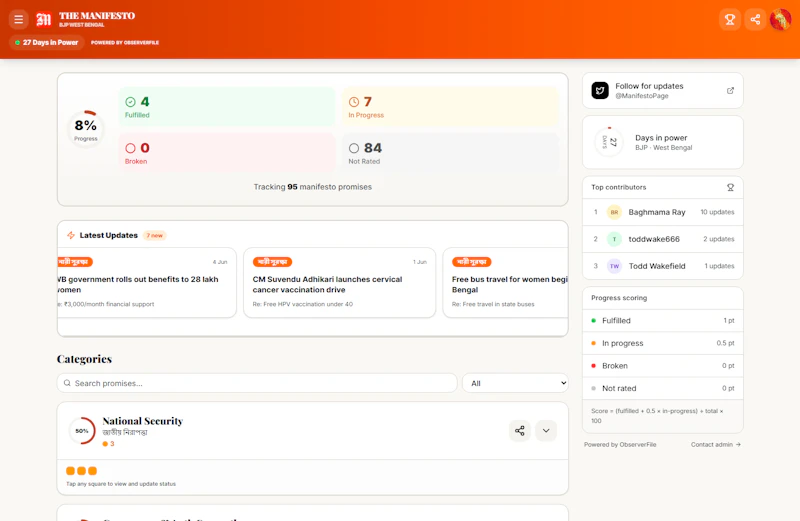This screenshot has width=800, height=521.
Task: Click the Fulfilled 1 pt scoring row
Action: click(663, 320)
